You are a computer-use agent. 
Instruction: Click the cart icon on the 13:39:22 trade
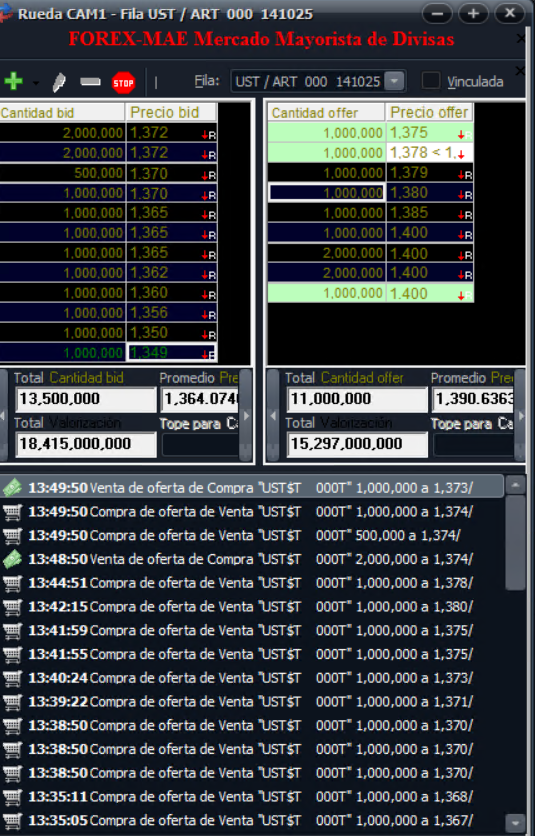pyautogui.click(x=12, y=702)
